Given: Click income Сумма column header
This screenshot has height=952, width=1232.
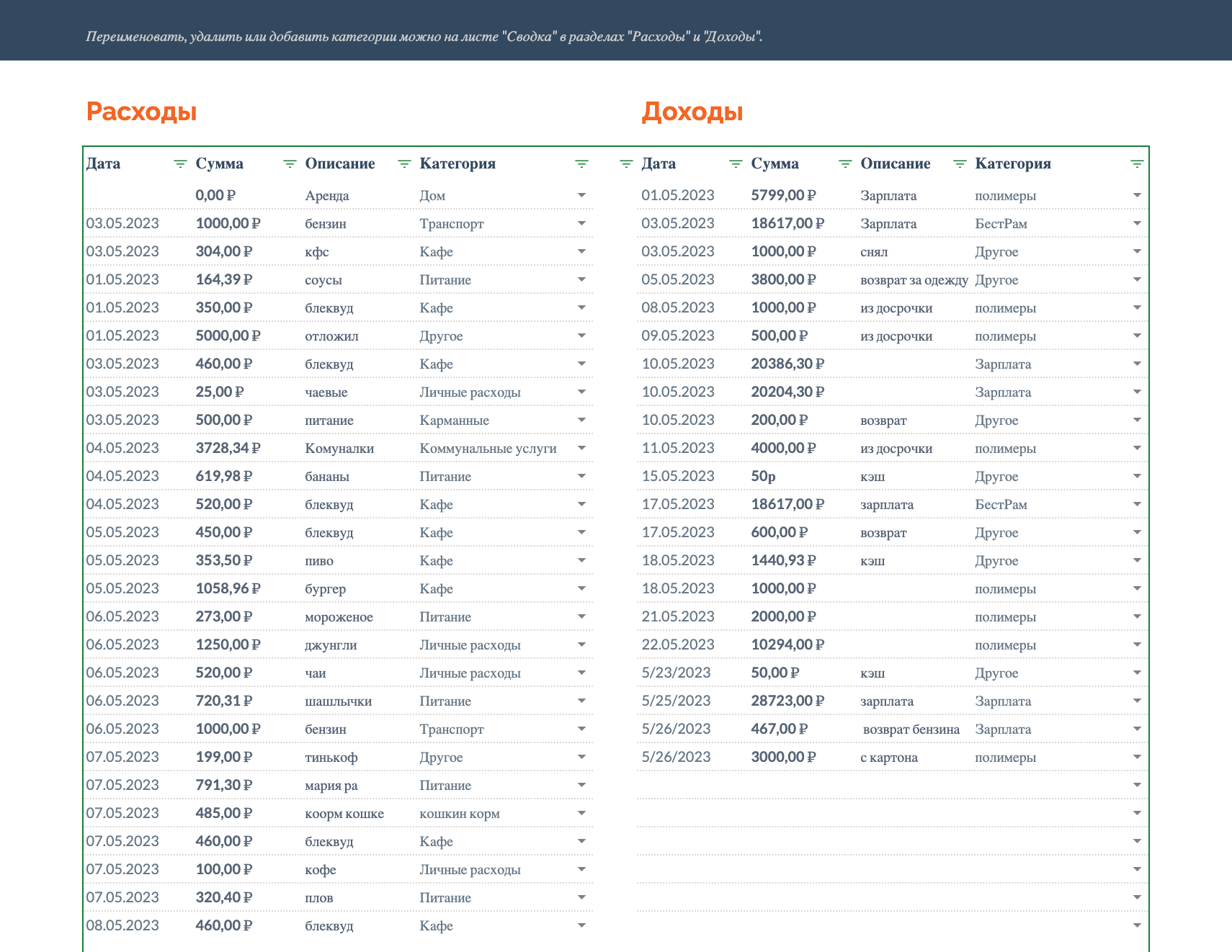Looking at the screenshot, I should 775,163.
